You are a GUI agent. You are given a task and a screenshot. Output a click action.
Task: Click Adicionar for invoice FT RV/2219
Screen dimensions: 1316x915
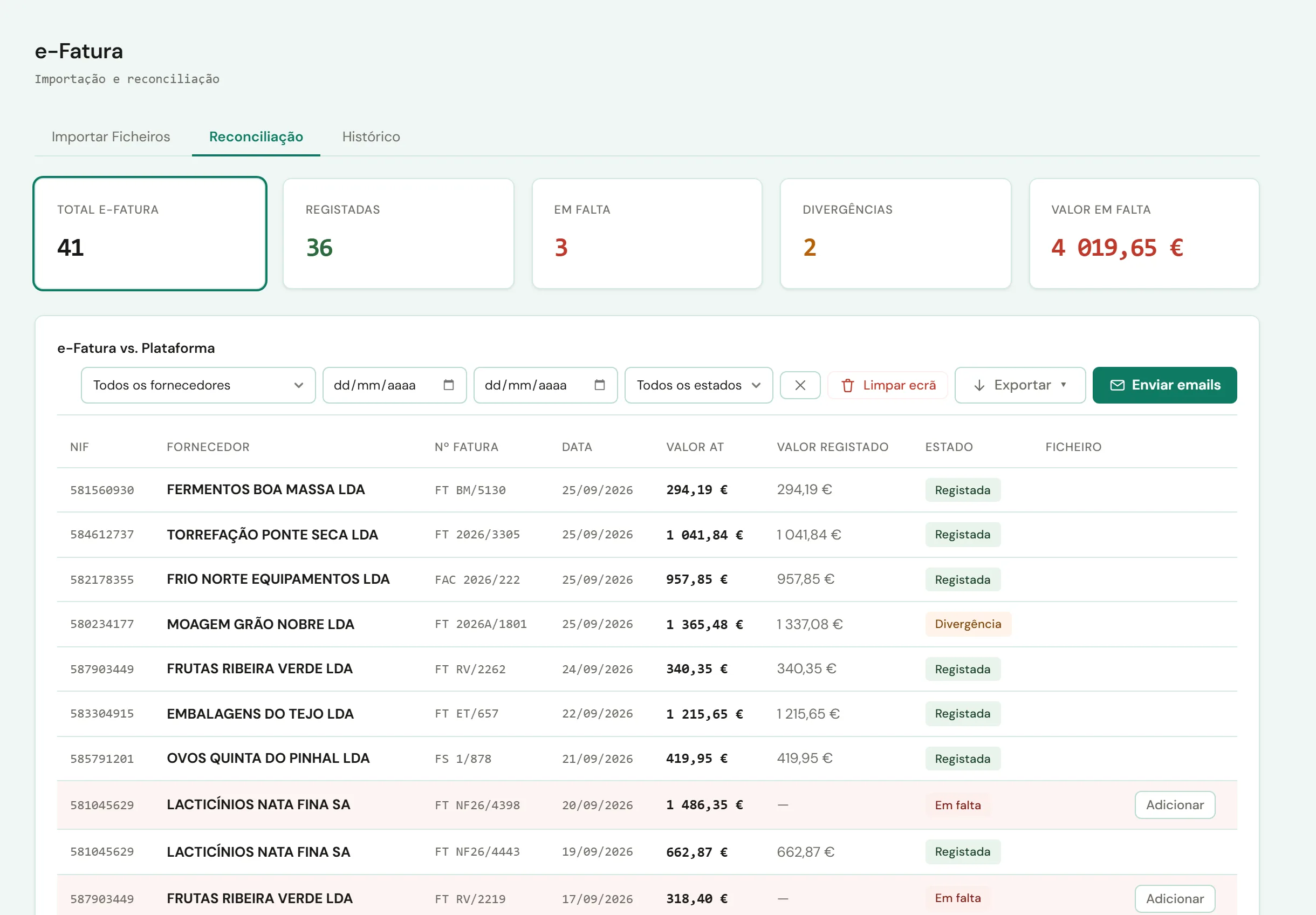coord(1175,898)
